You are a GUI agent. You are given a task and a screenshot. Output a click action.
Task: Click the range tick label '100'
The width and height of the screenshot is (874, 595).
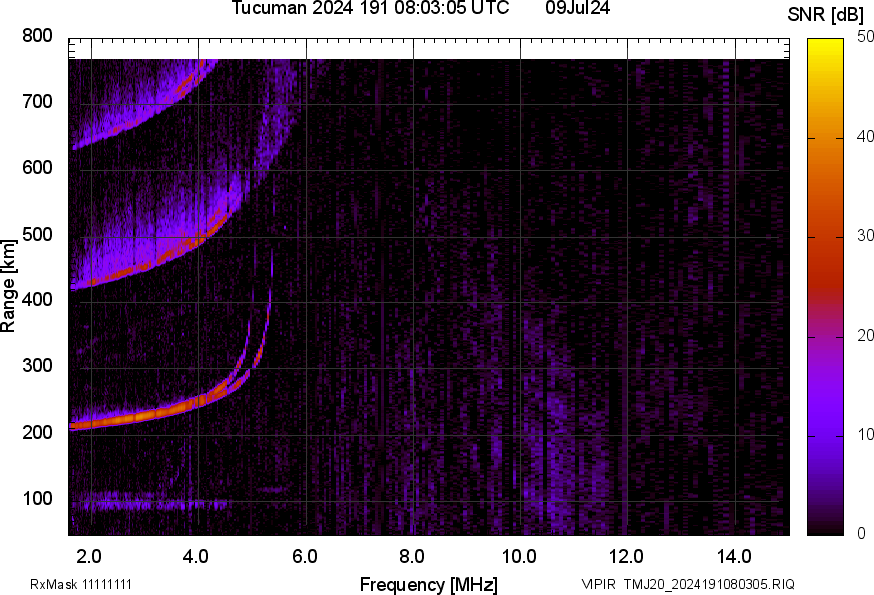[37, 498]
